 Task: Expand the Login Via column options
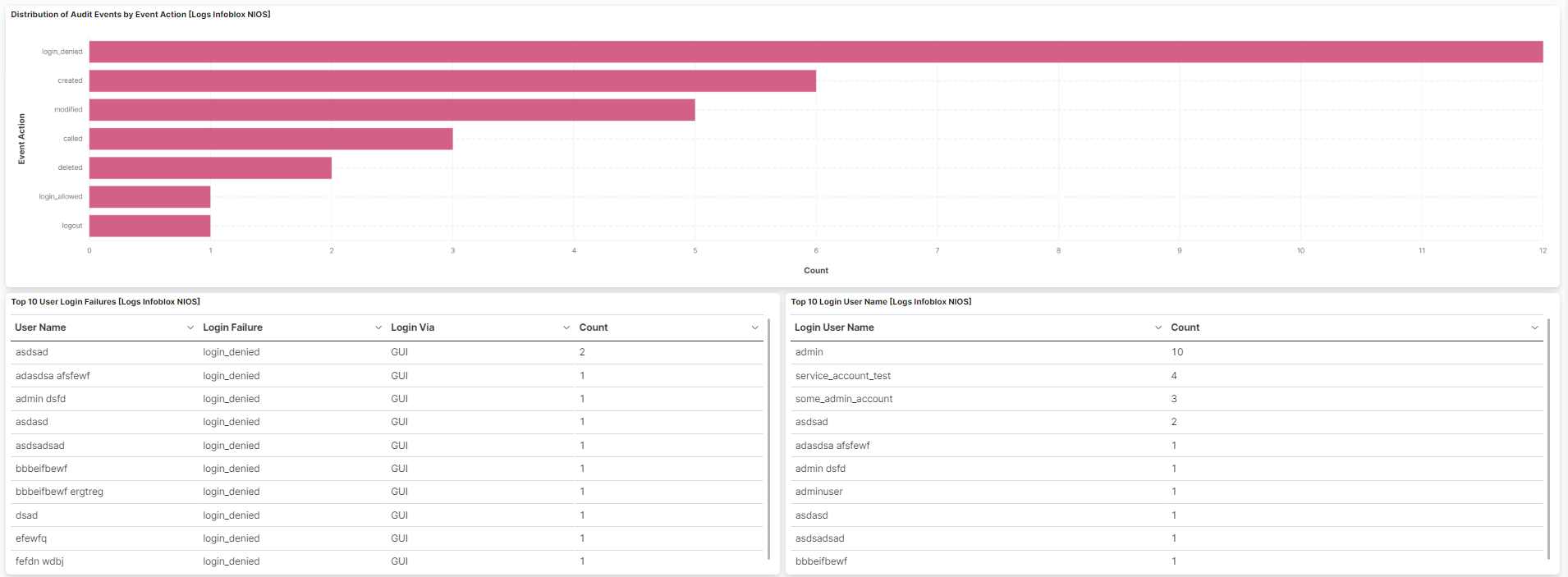(566, 327)
